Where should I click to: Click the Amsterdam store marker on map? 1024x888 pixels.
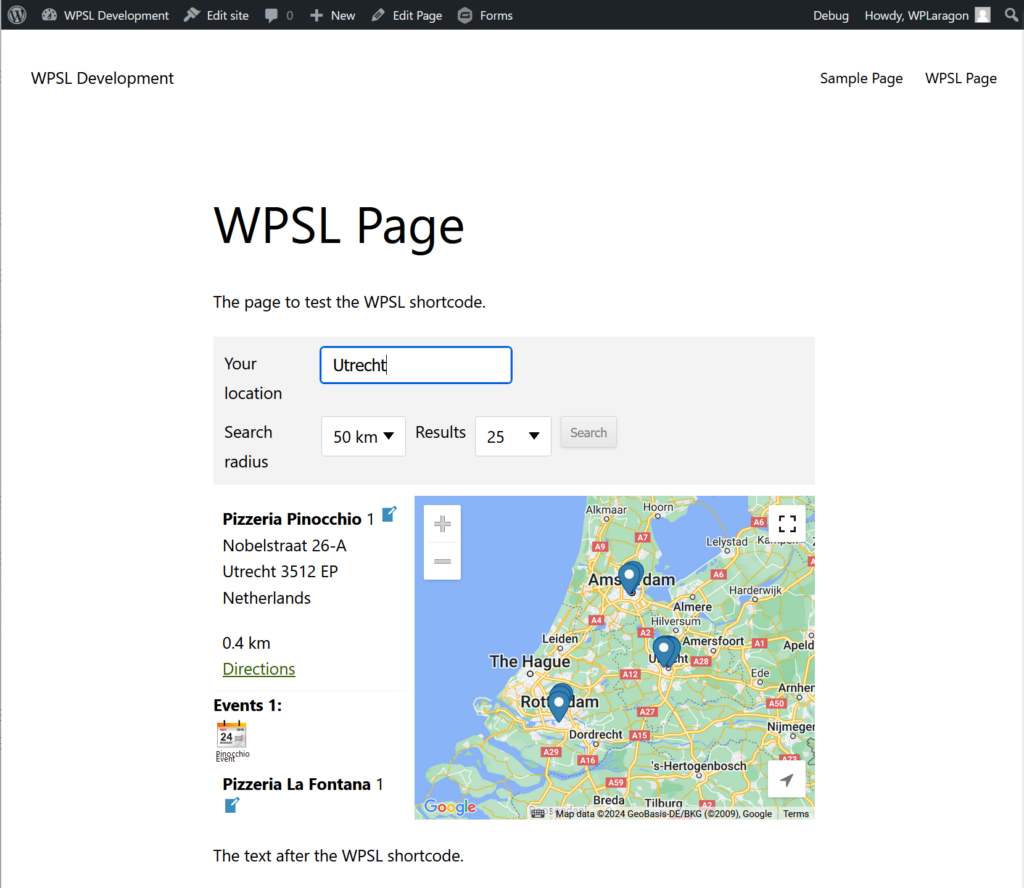[630, 577]
